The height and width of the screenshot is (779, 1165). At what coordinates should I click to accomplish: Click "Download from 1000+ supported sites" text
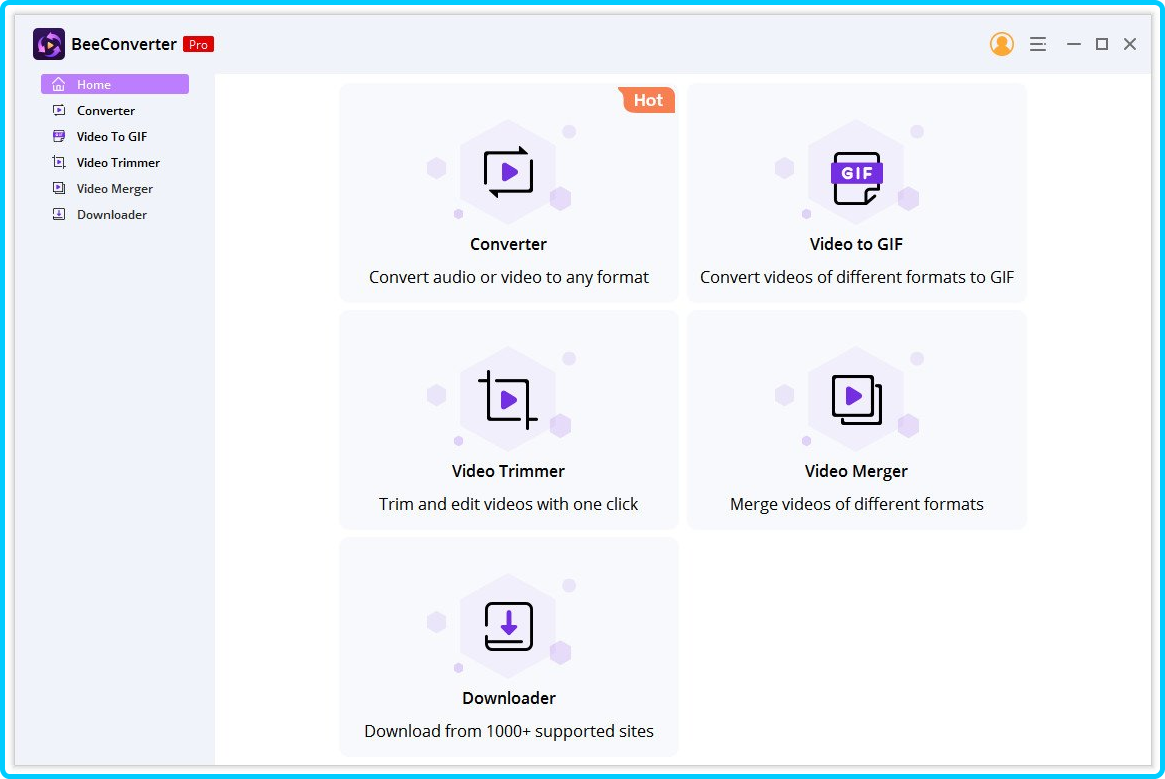pyautogui.click(x=509, y=731)
